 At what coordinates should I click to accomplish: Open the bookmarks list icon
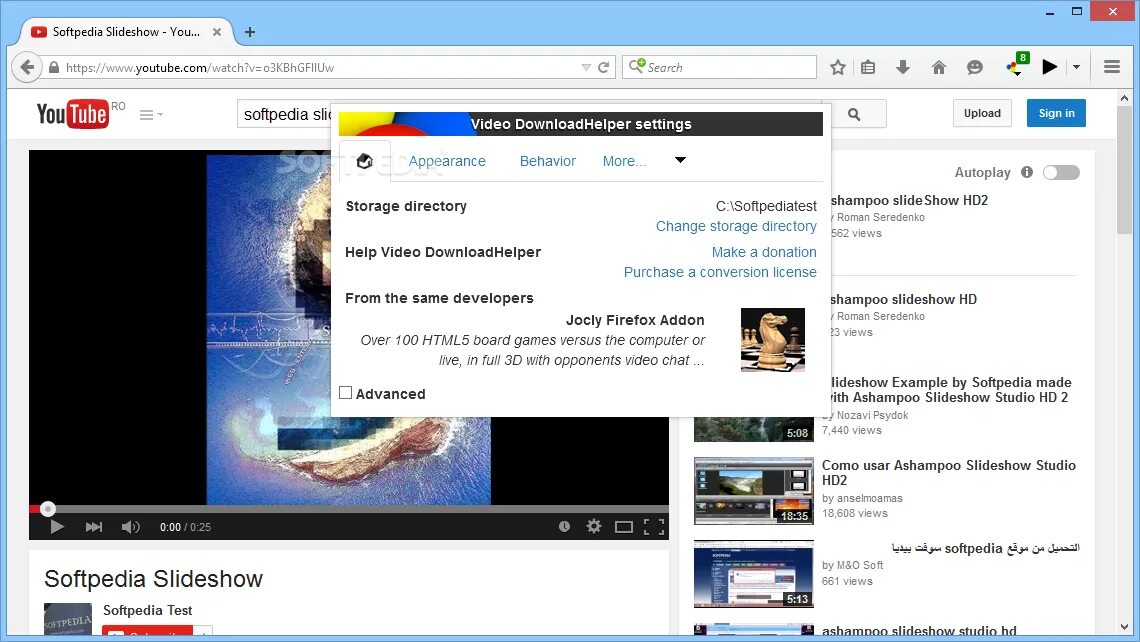tap(868, 68)
